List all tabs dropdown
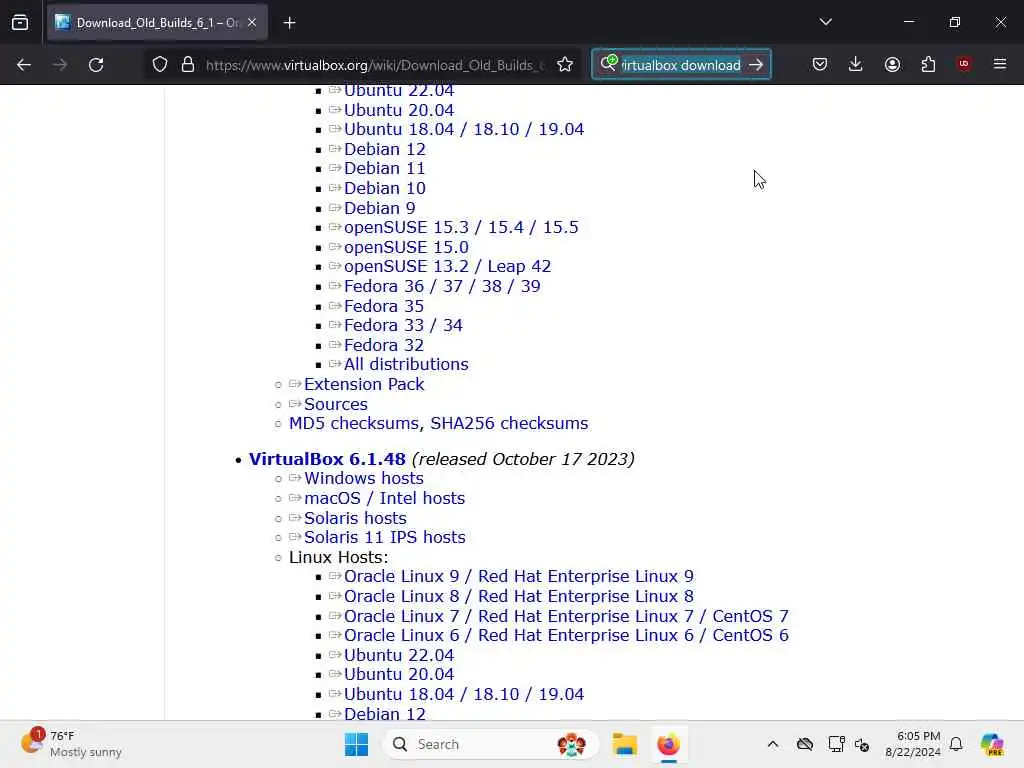The image size is (1024, 768). (825, 22)
